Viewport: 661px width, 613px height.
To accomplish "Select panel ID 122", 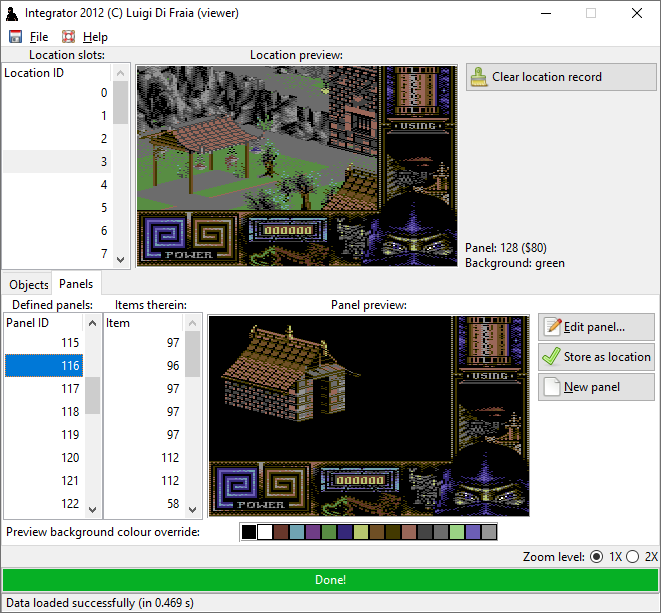I will coord(44,503).
